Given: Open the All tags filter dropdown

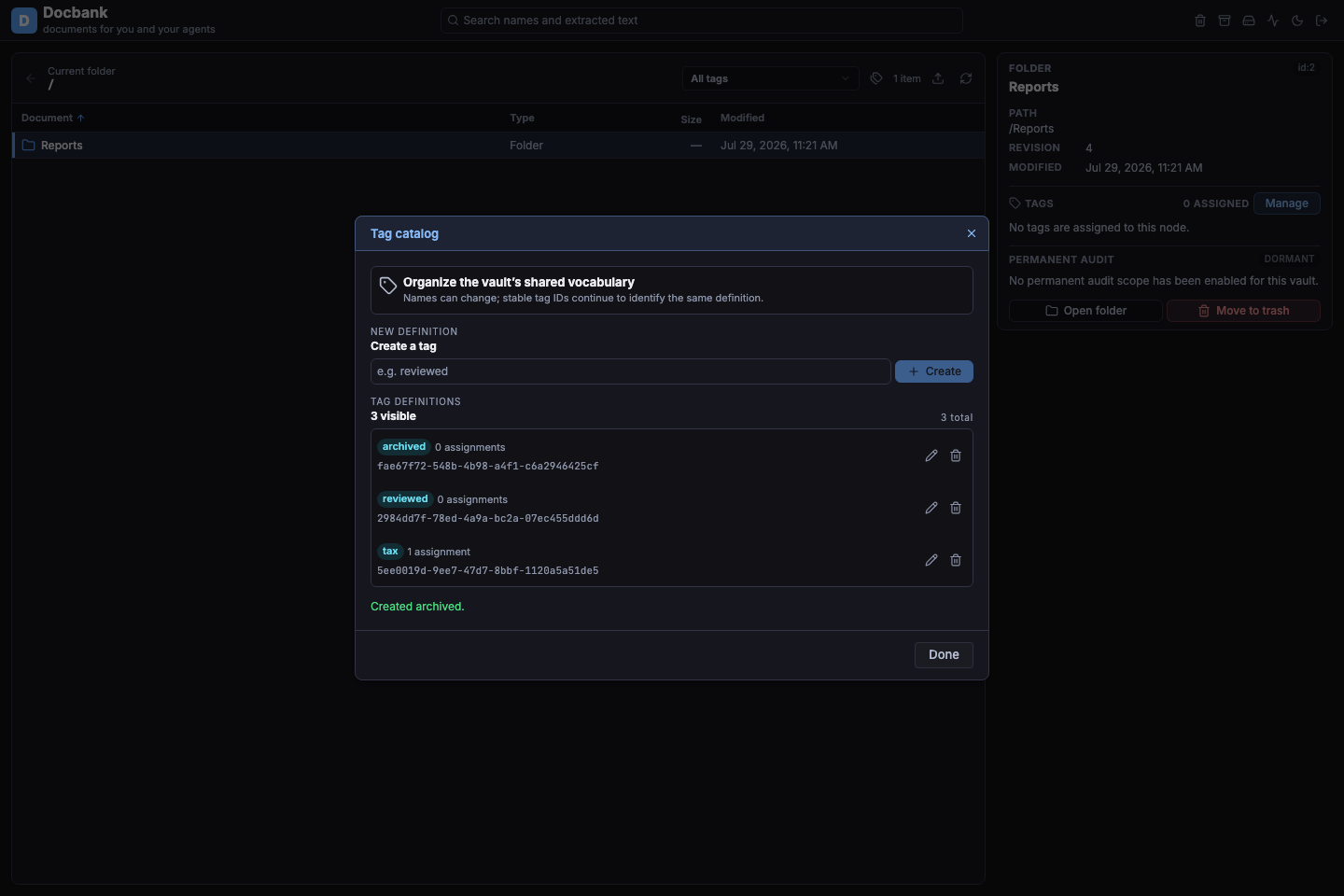Looking at the screenshot, I should coord(770,78).
